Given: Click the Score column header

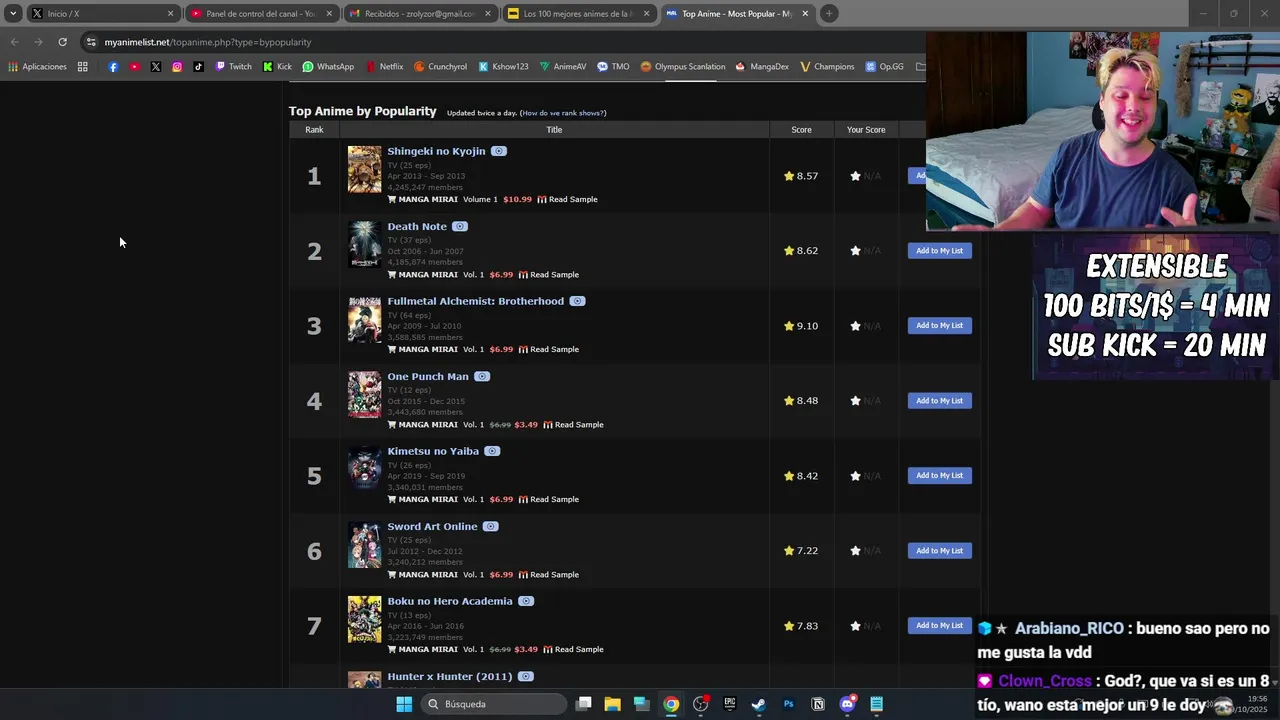Looking at the screenshot, I should click(x=801, y=129).
